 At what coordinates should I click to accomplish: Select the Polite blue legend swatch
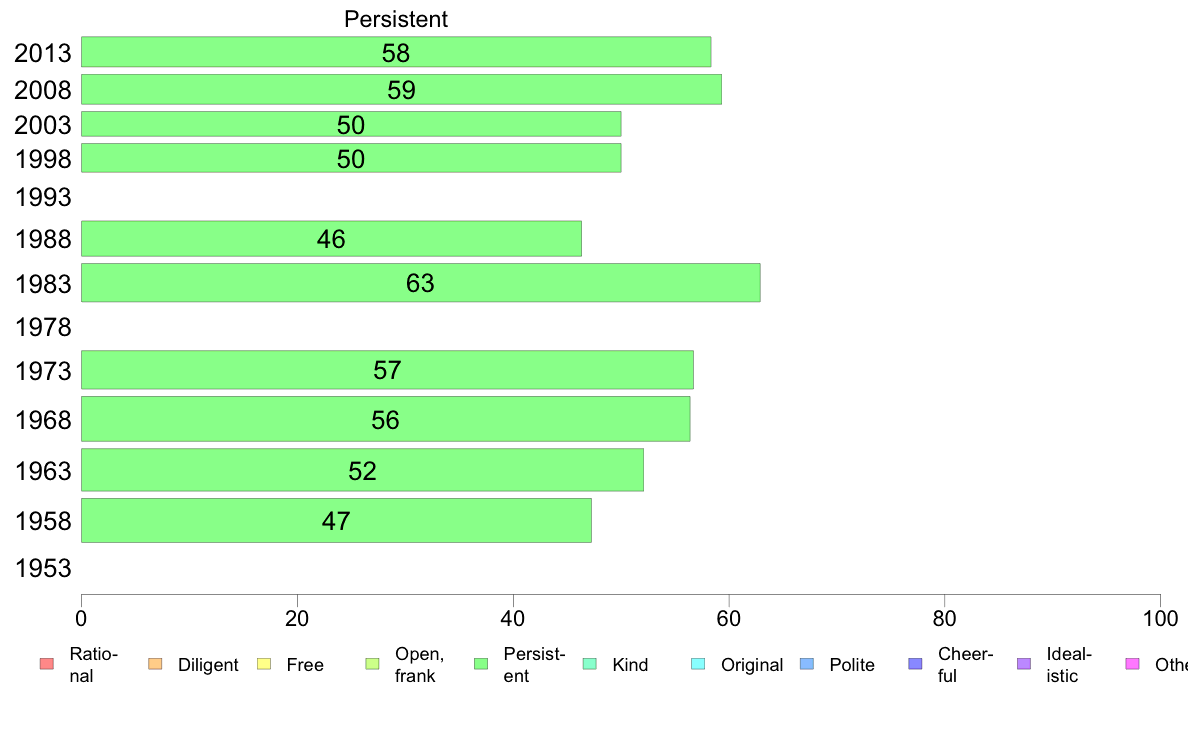[807, 664]
